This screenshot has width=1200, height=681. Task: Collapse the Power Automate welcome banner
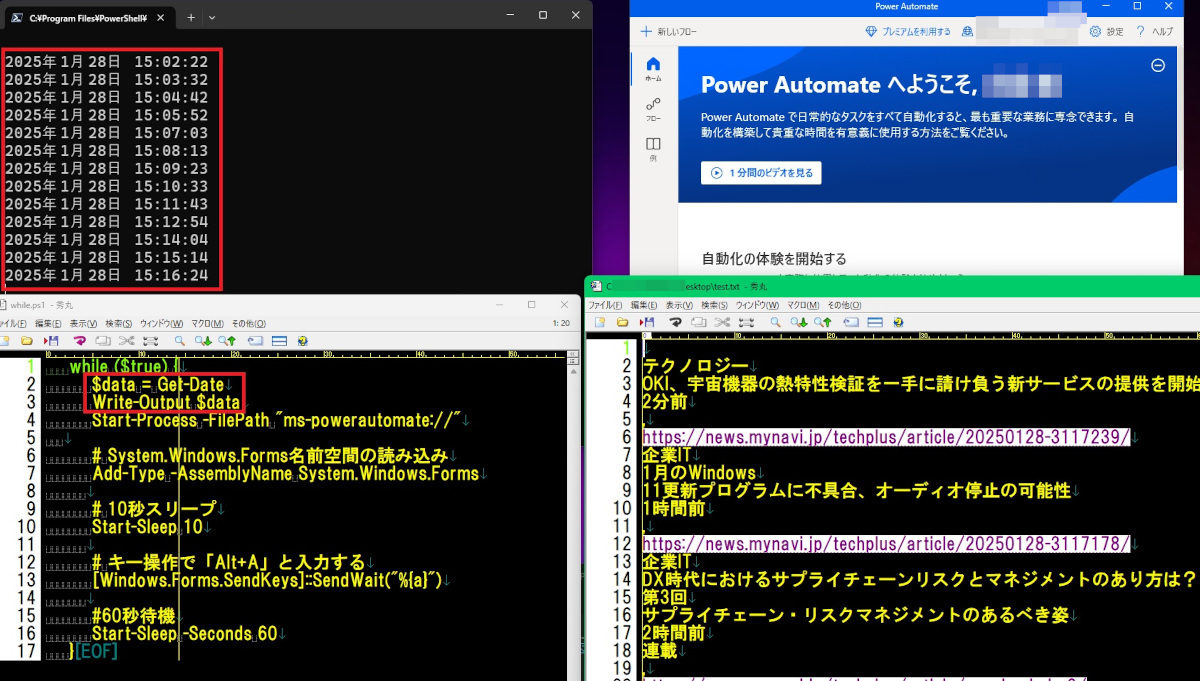tap(1158, 65)
